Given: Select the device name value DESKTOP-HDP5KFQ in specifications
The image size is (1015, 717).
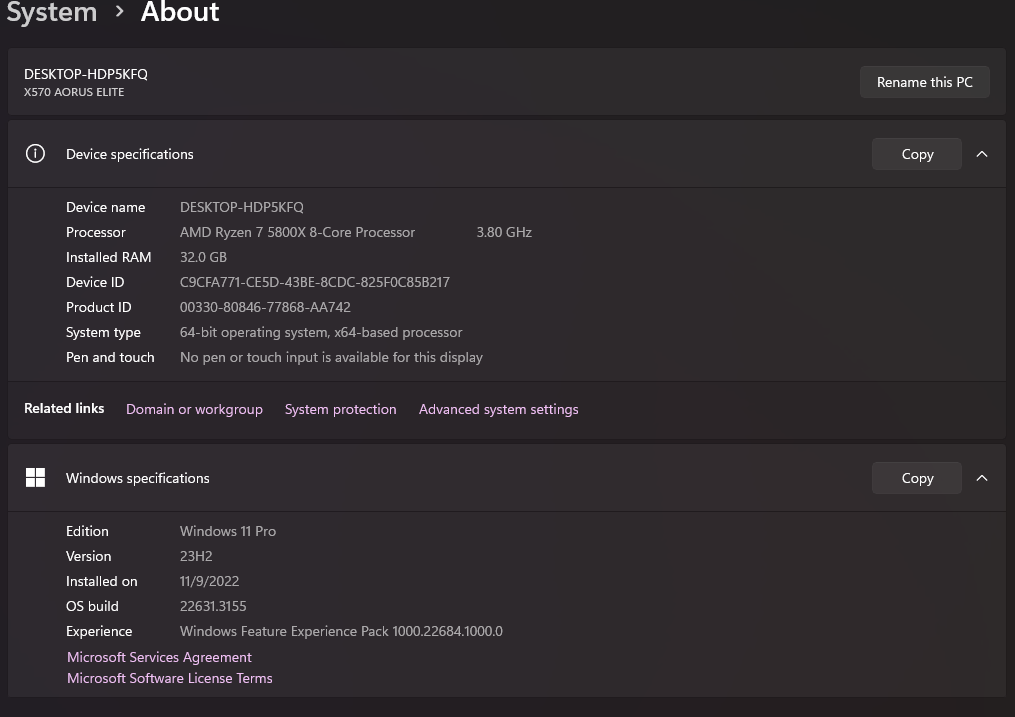Looking at the screenshot, I should [x=241, y=207].
